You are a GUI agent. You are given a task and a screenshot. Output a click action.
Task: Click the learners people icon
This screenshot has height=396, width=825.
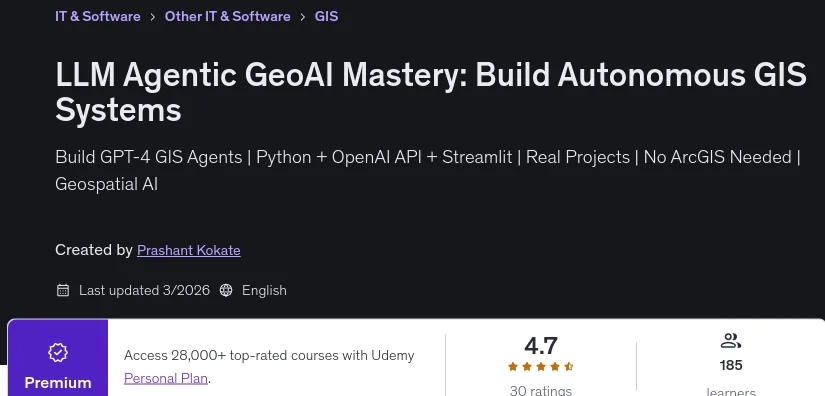click(731, 341)
